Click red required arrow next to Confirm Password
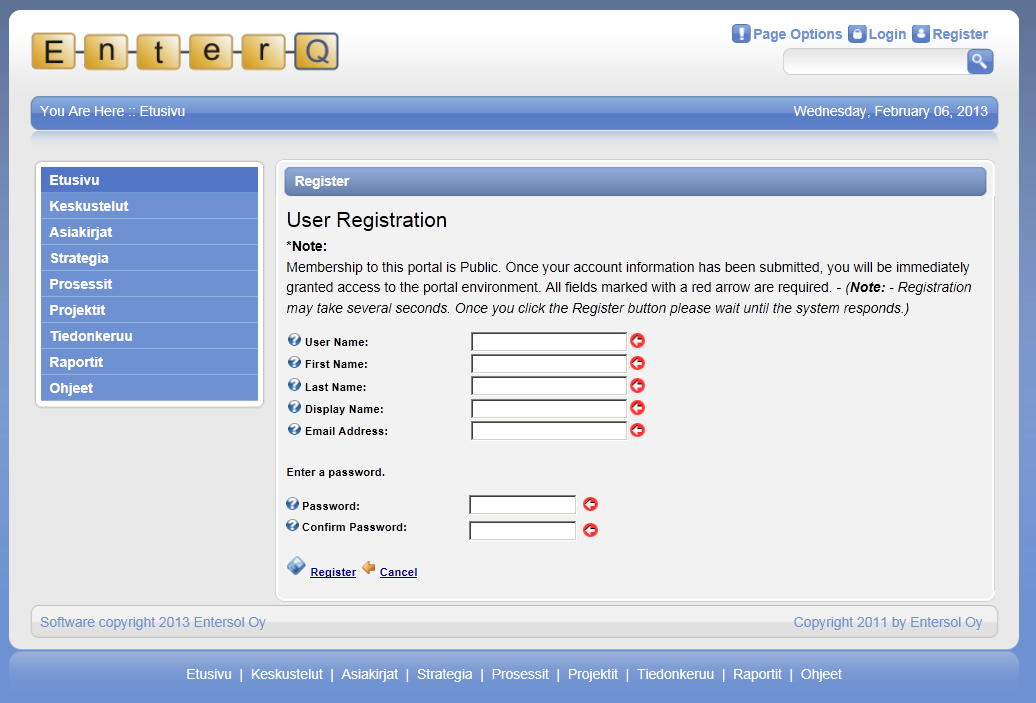 point(591,530)
